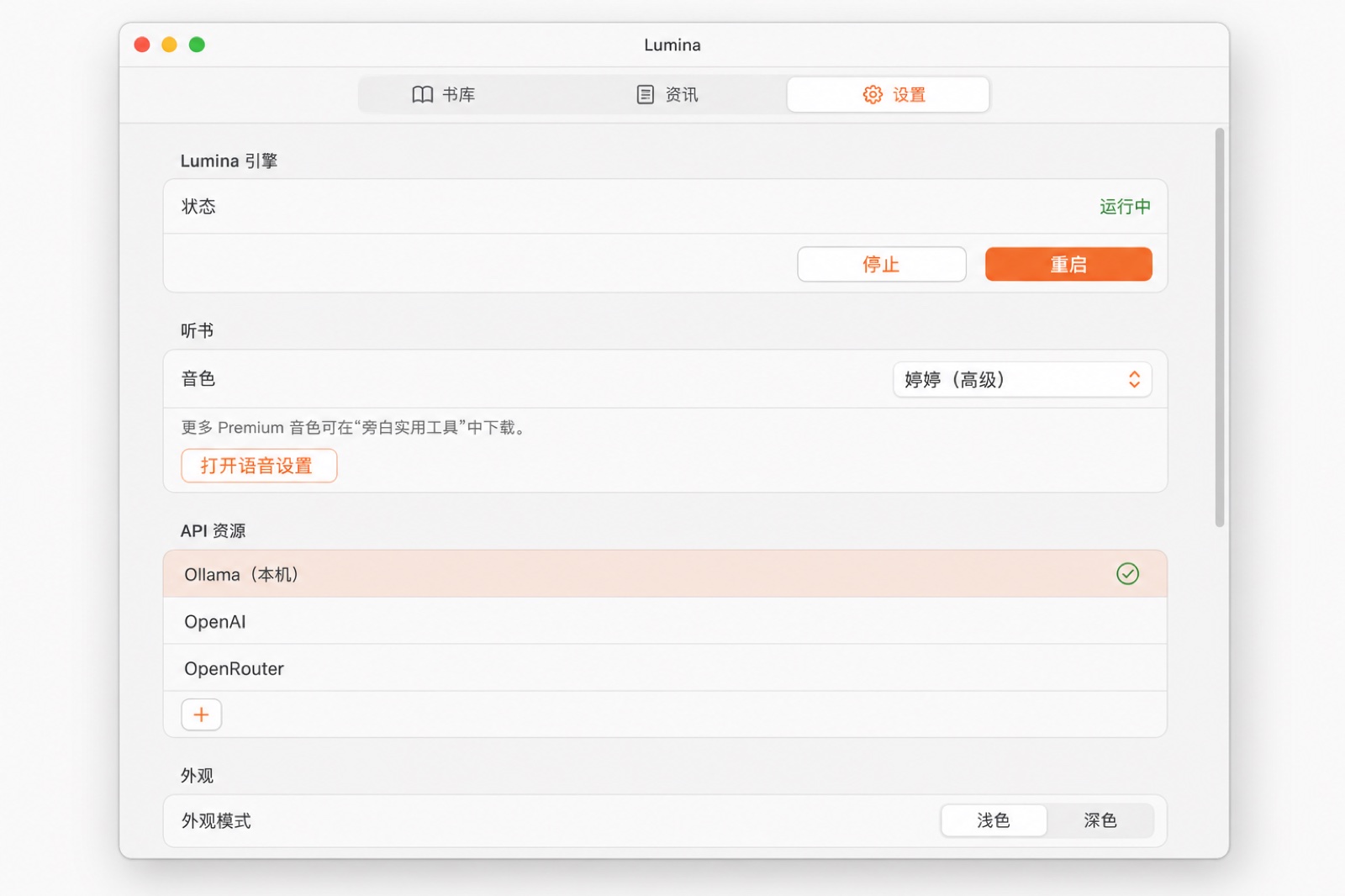Click the 音色 label
Viewport: 1345px width, 896px height.
coord(198,378)
